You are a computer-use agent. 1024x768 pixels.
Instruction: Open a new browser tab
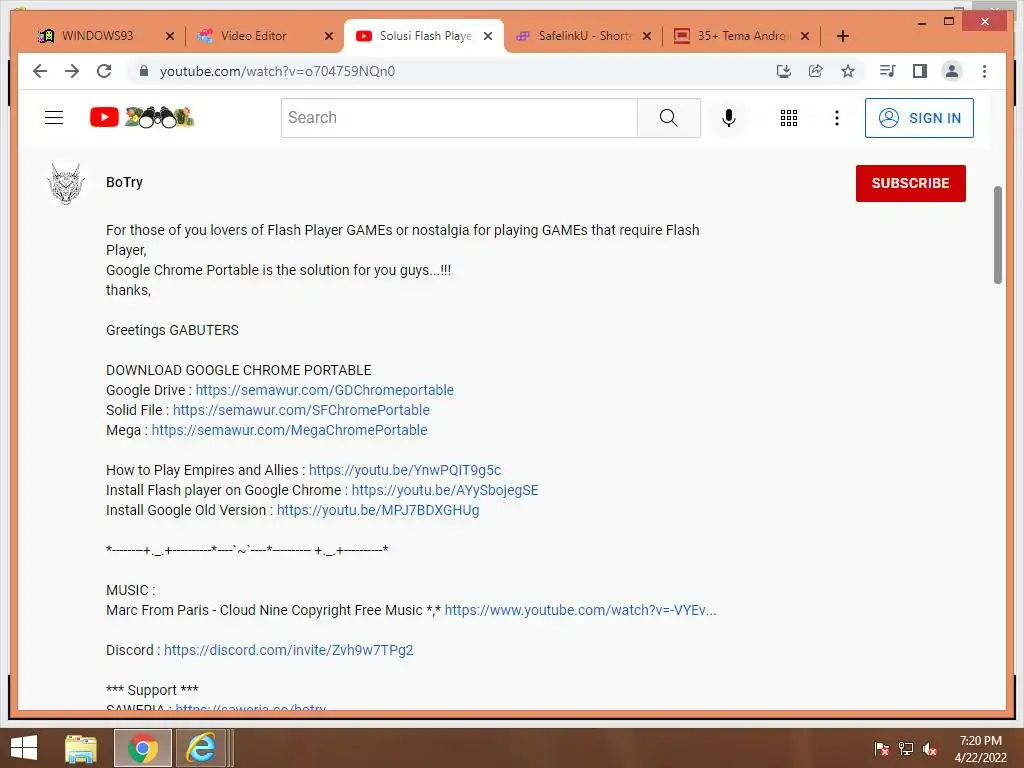843,36
